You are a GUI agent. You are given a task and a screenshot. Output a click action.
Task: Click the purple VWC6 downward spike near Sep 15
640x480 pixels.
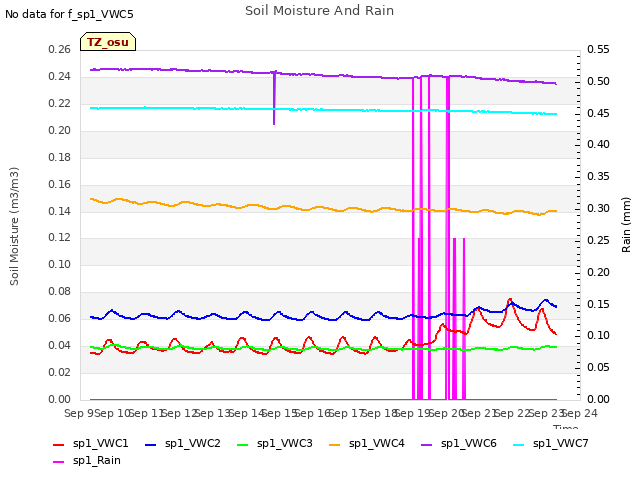274,98
